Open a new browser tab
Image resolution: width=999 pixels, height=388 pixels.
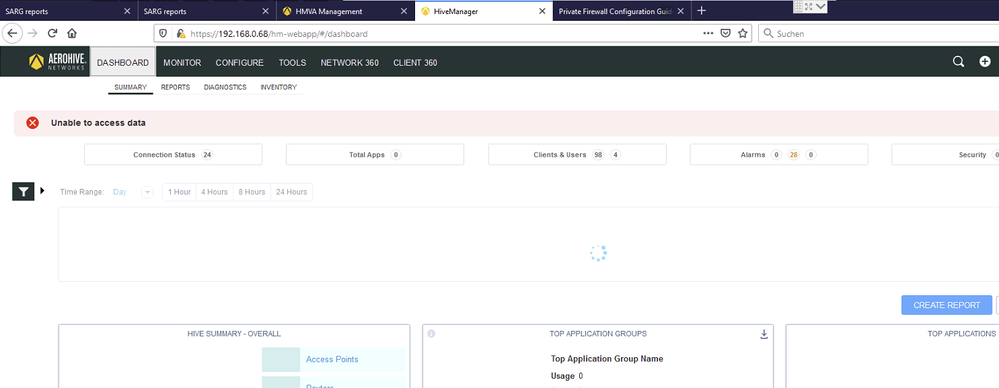tap(701, 11)
